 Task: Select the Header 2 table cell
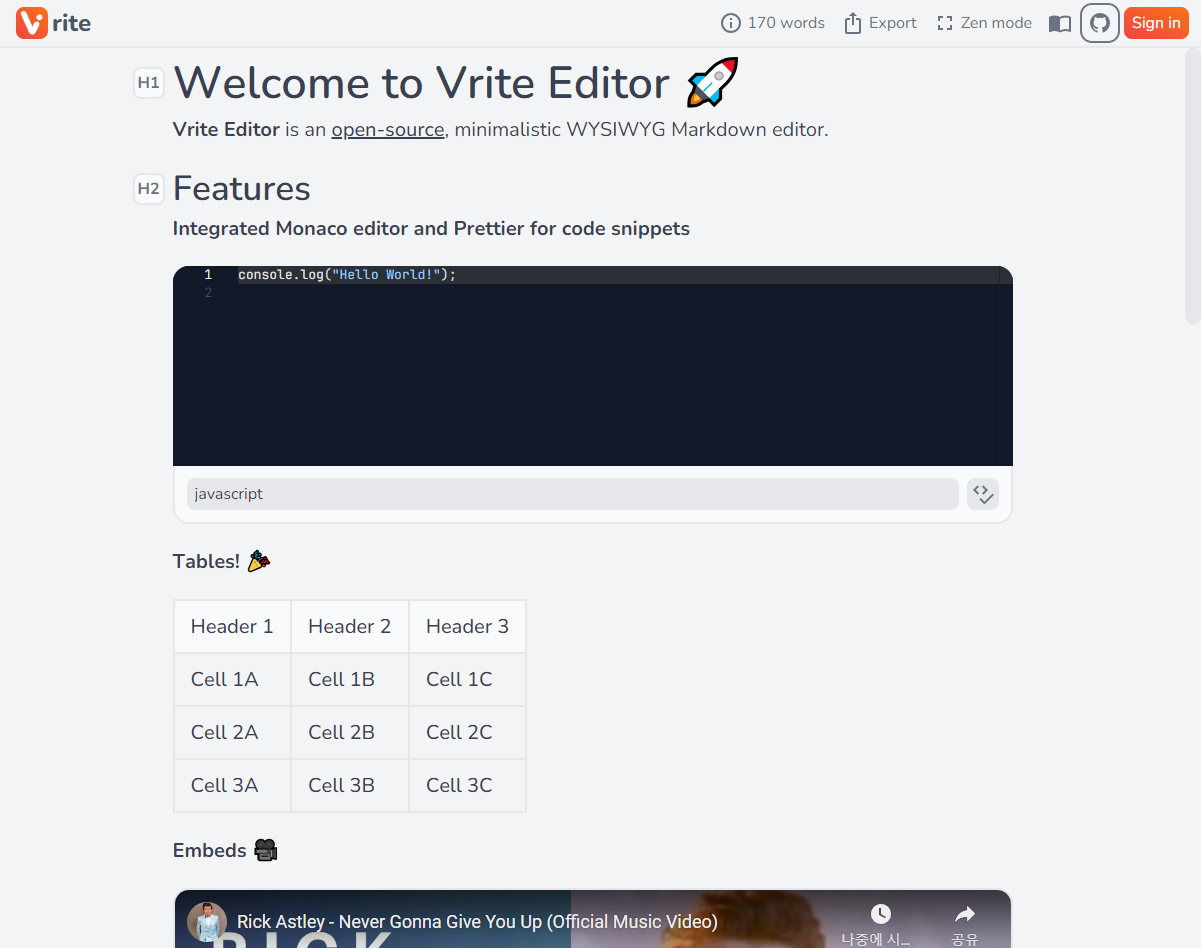coord(349,627)
